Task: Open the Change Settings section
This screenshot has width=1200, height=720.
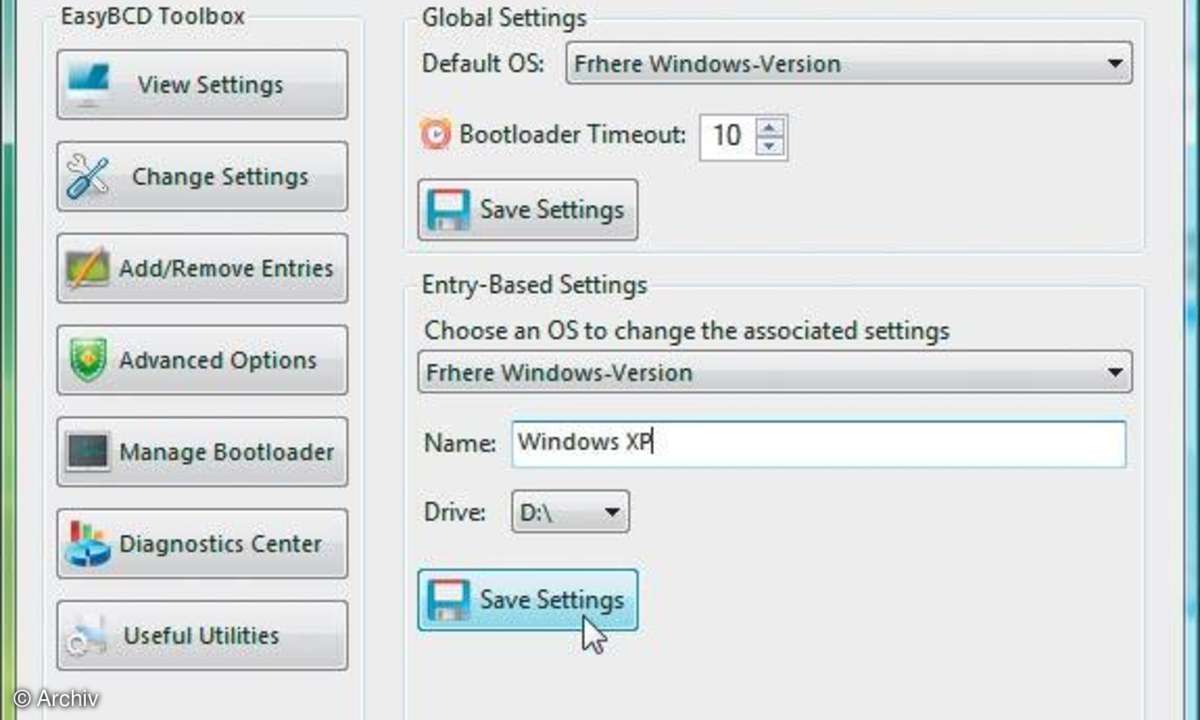Action: [202, 177]
